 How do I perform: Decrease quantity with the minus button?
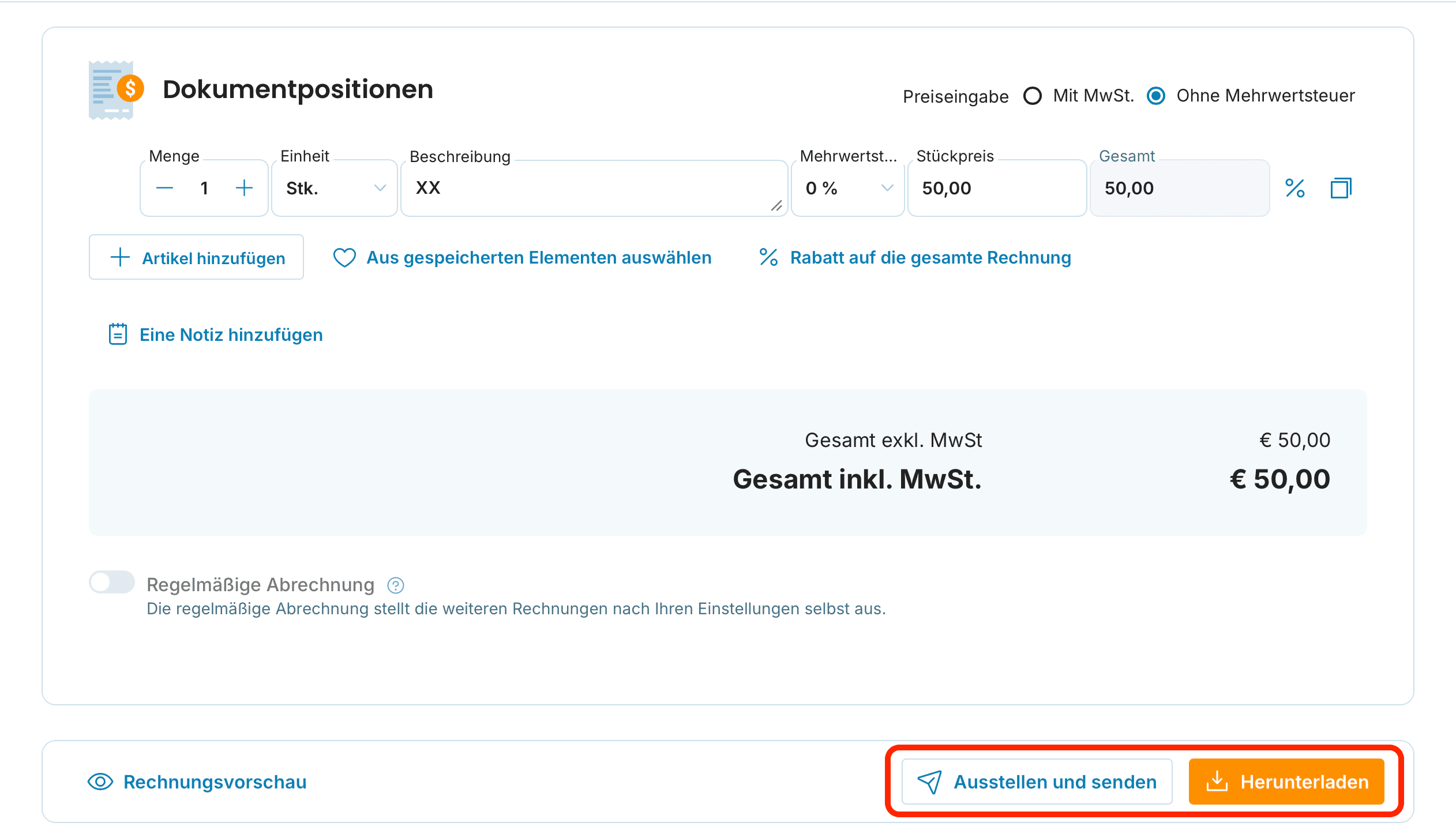164,188
